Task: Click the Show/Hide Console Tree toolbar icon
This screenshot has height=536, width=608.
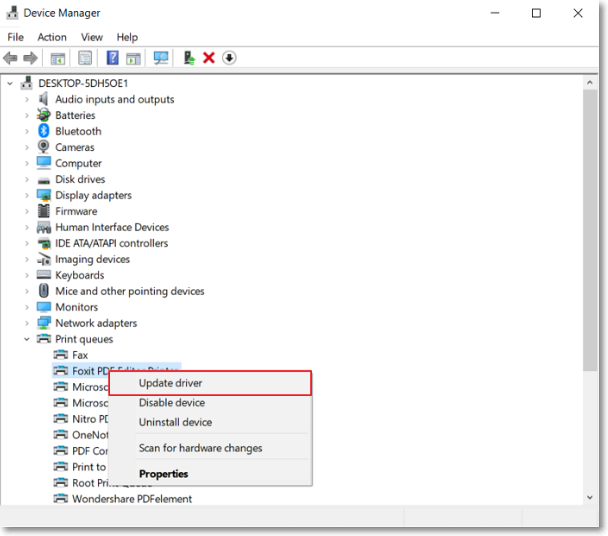Action: click(x=58, y=58)
